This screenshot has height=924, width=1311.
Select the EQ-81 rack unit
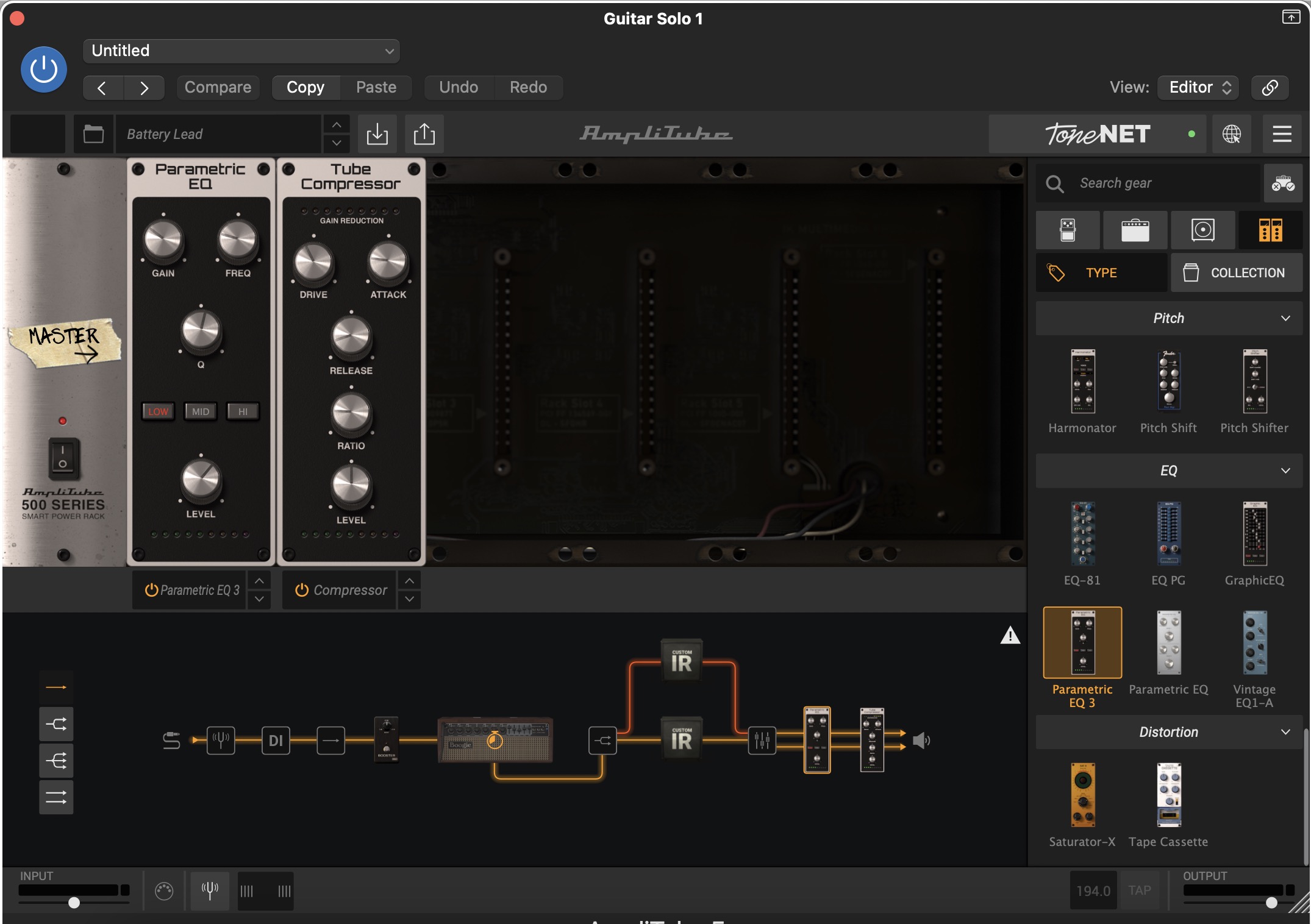point(1083,535)
